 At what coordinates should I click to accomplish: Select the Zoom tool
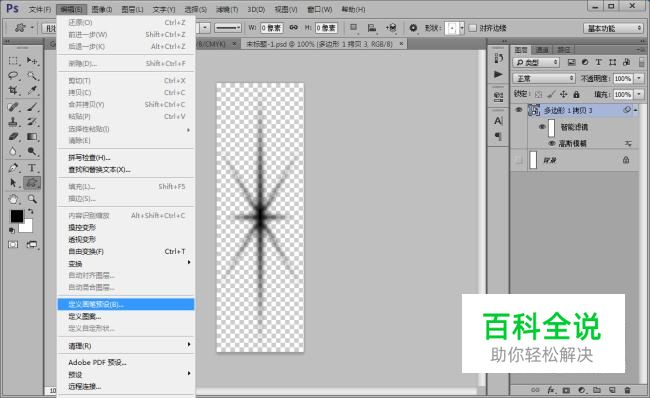(x=32, y=199)
